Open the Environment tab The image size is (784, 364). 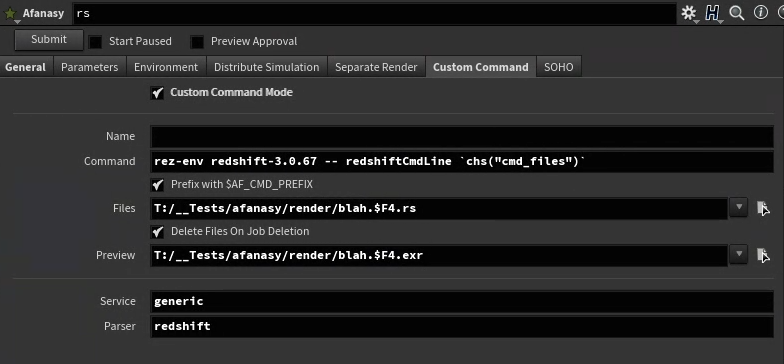(166, 67)
